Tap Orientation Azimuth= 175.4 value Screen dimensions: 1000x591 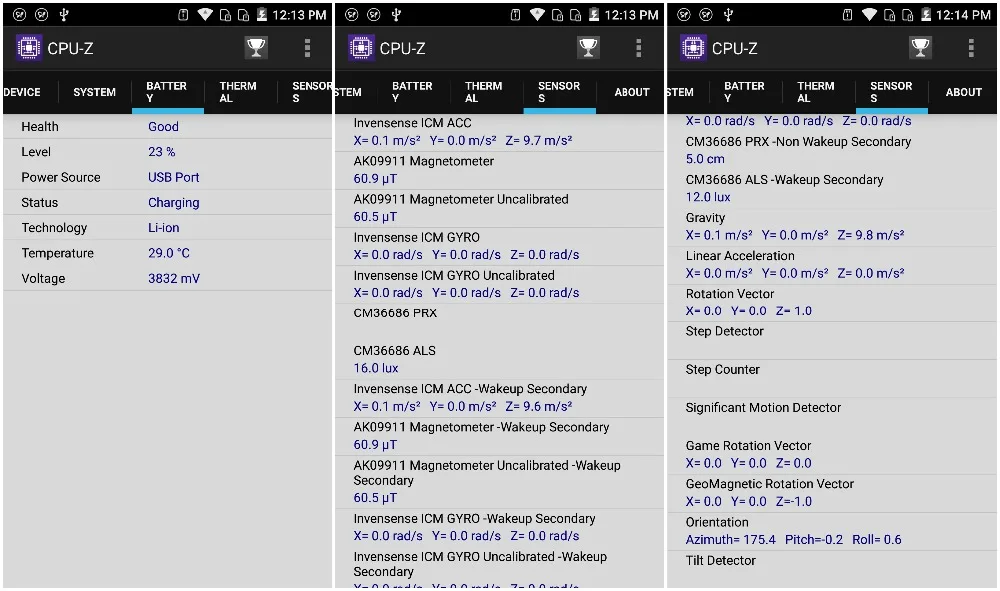[731, 540]
